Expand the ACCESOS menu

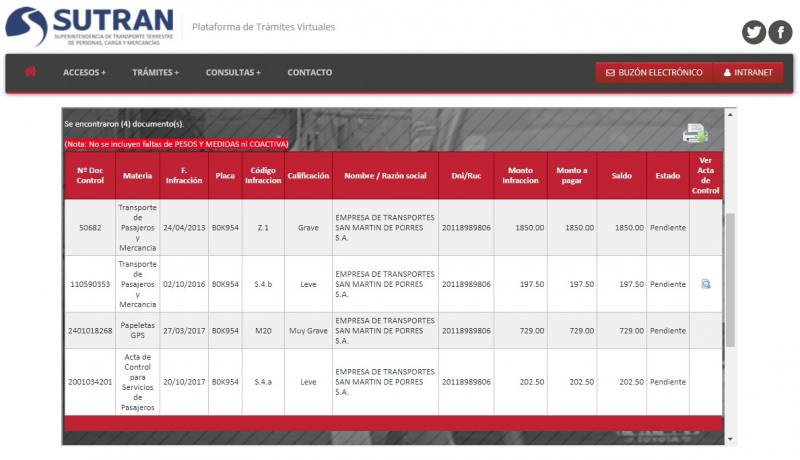pos(84,72)
